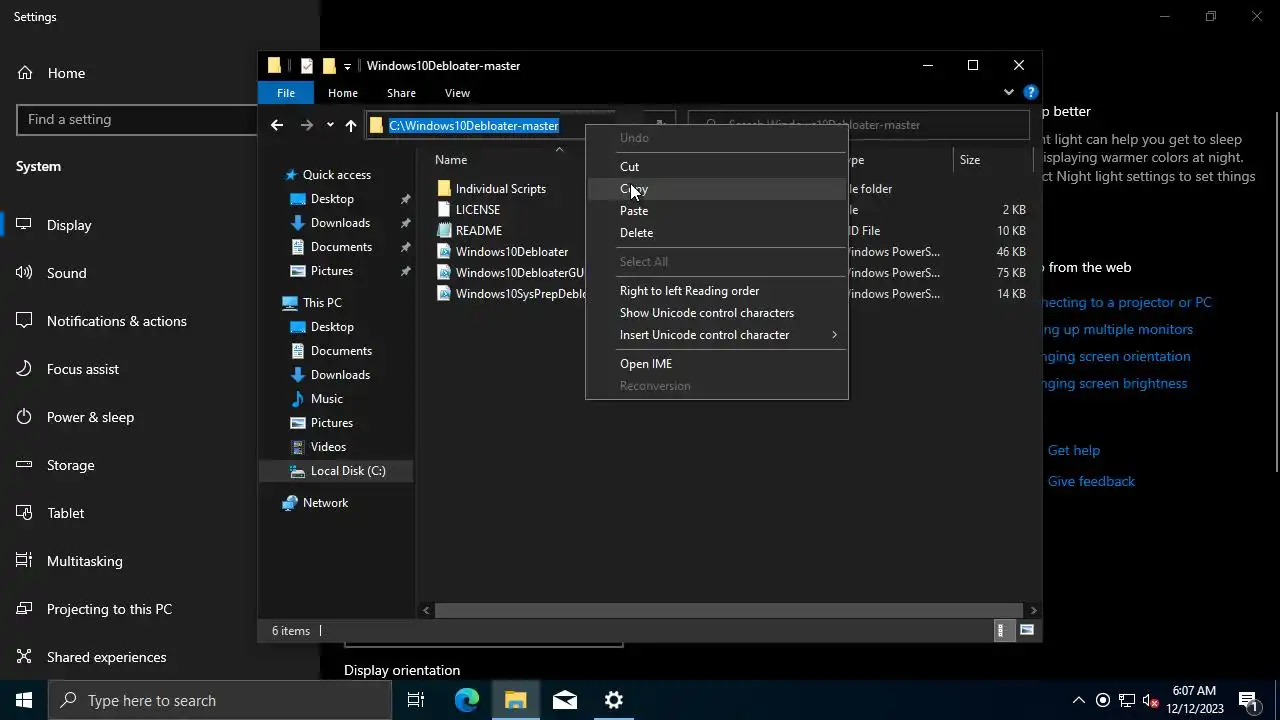Open the Share ribbon tab
Viewport: 1280px width, 720px height.
[401, 93]
